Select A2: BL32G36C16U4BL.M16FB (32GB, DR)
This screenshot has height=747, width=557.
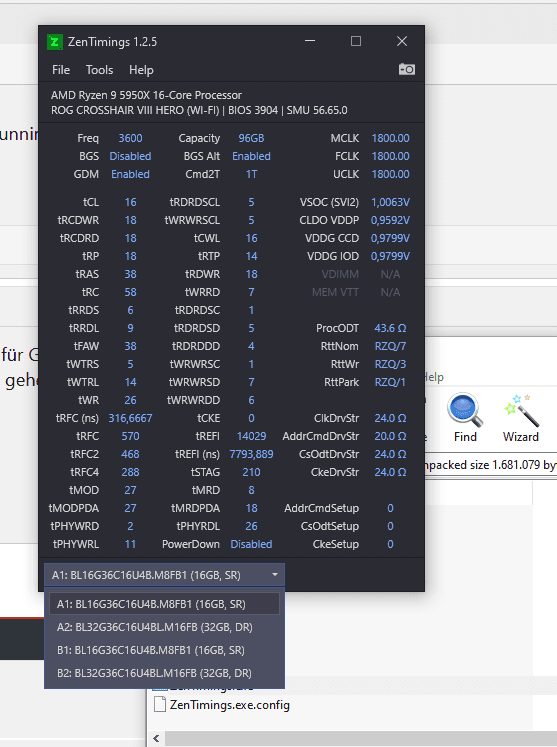pos(164,627)
